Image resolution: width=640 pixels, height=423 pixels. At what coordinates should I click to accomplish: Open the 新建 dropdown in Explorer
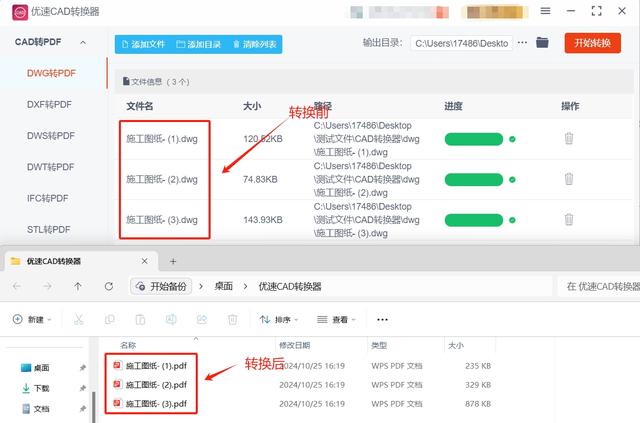click(32, 320)
